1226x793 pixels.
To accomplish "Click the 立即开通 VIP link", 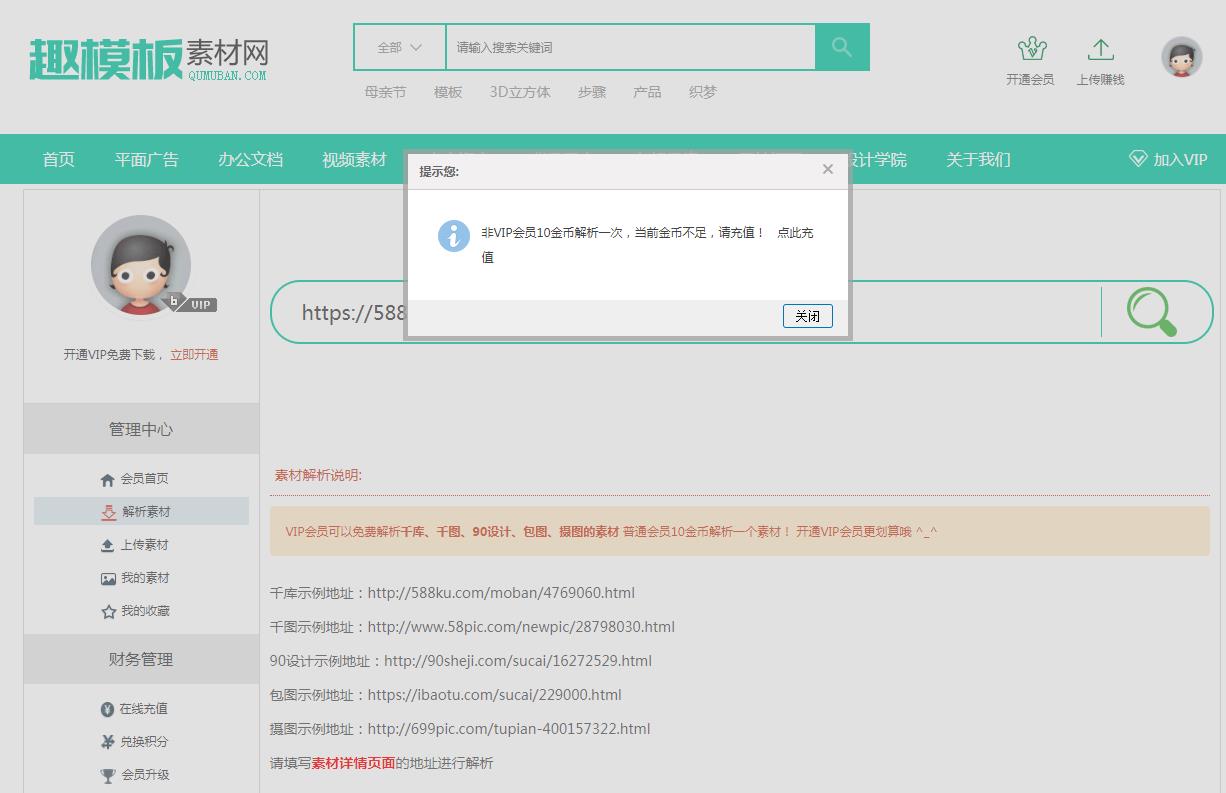I will [x=194, y=353].
